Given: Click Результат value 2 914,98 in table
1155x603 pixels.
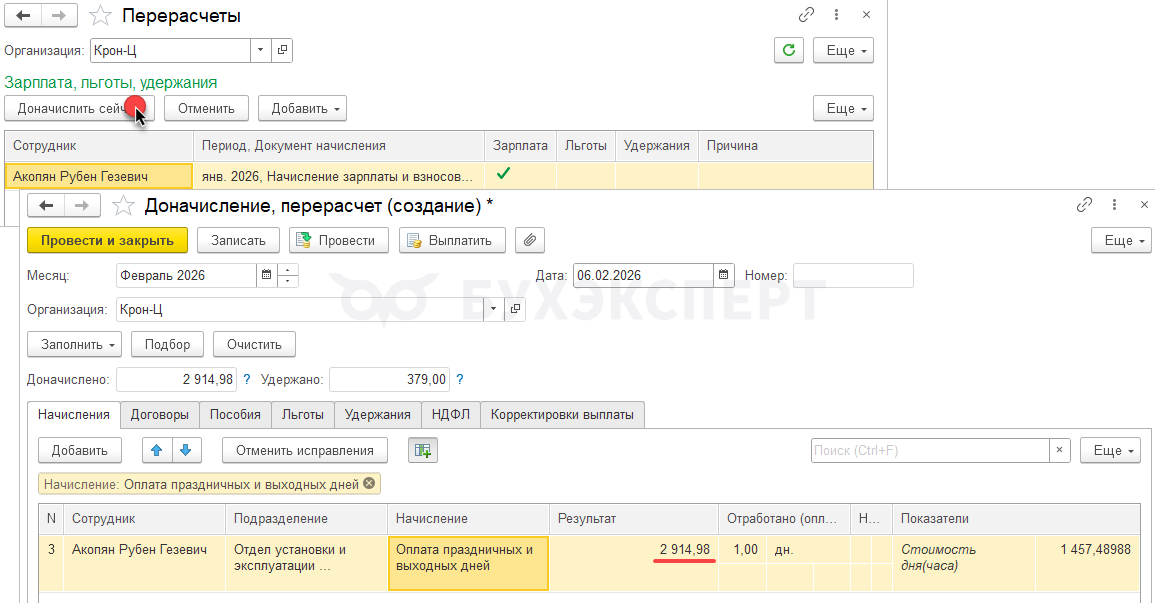Looking at the screenshot, I should point(685,549).
